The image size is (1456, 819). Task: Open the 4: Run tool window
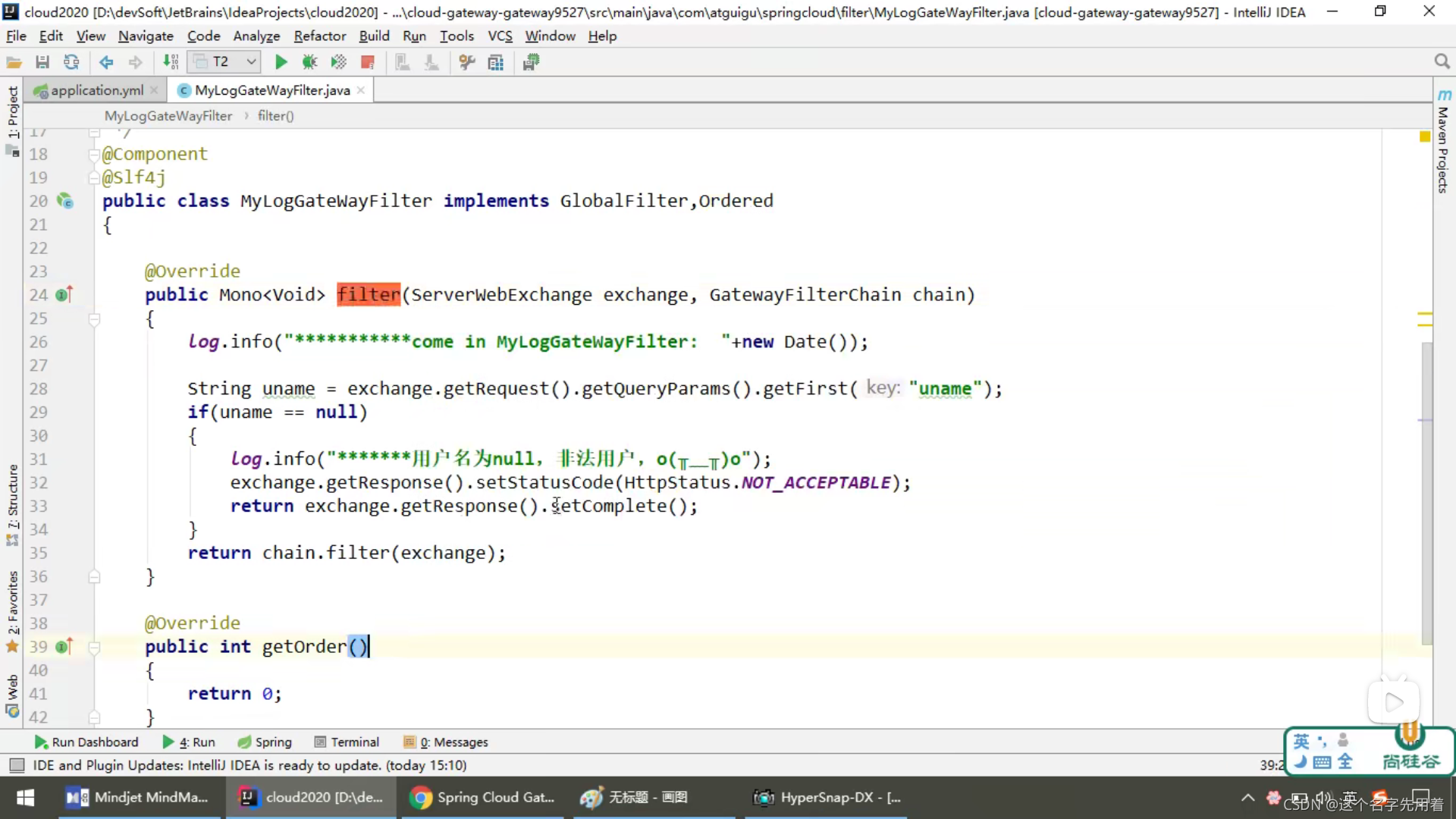click(189, 742)
